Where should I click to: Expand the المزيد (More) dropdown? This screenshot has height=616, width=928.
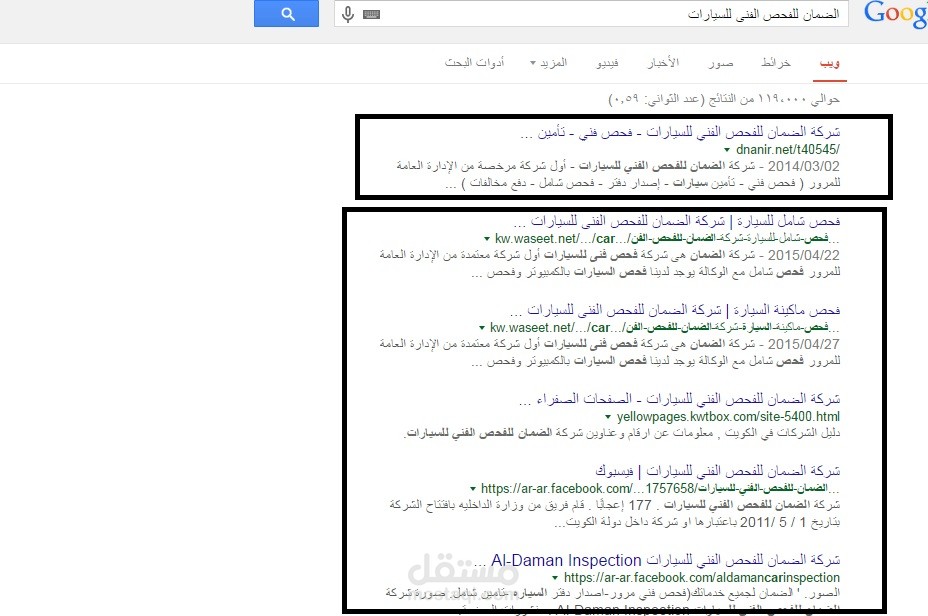[549, 62]
